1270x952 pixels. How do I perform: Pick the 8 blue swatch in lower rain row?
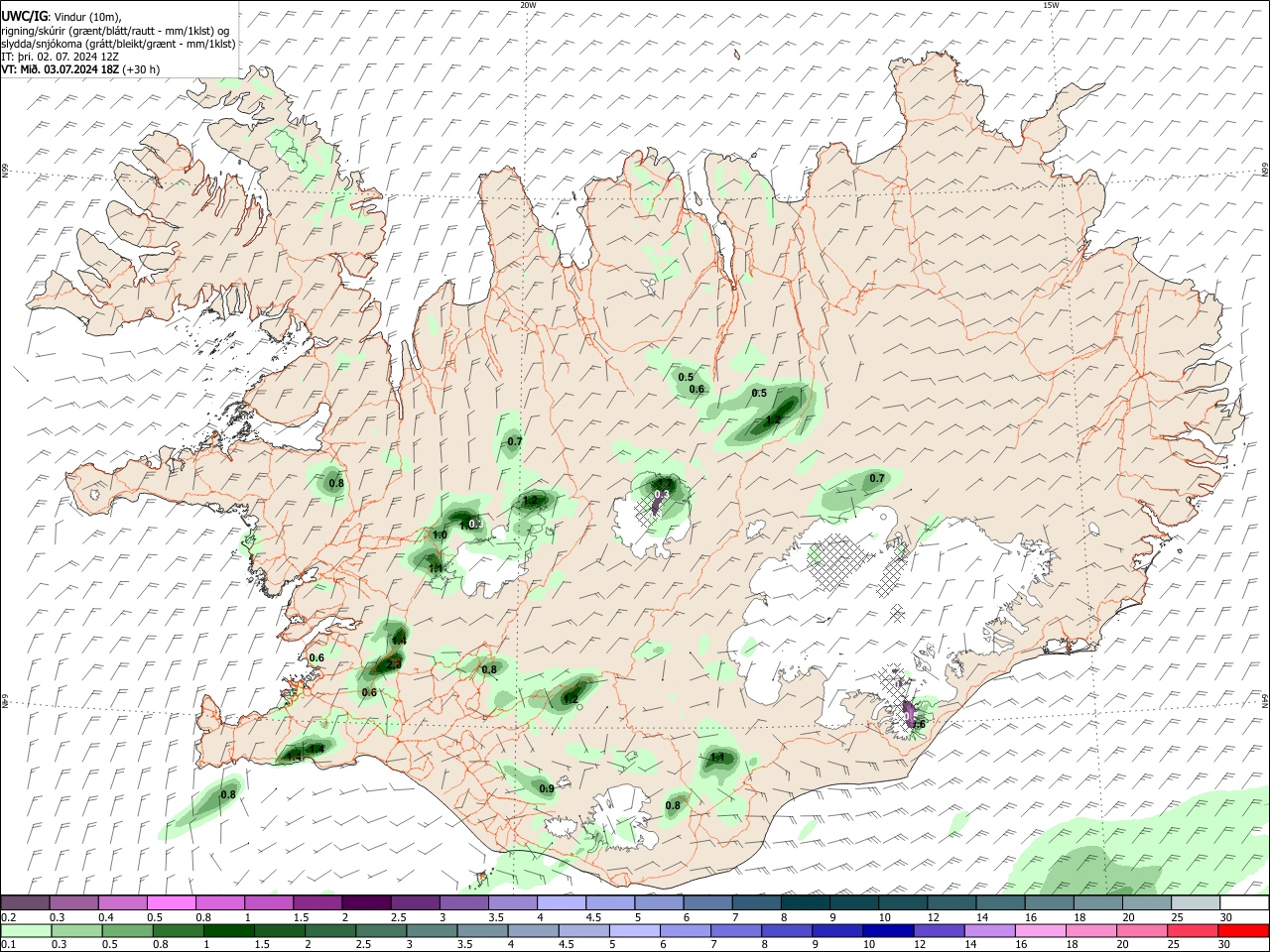click(x=787, y=930)
